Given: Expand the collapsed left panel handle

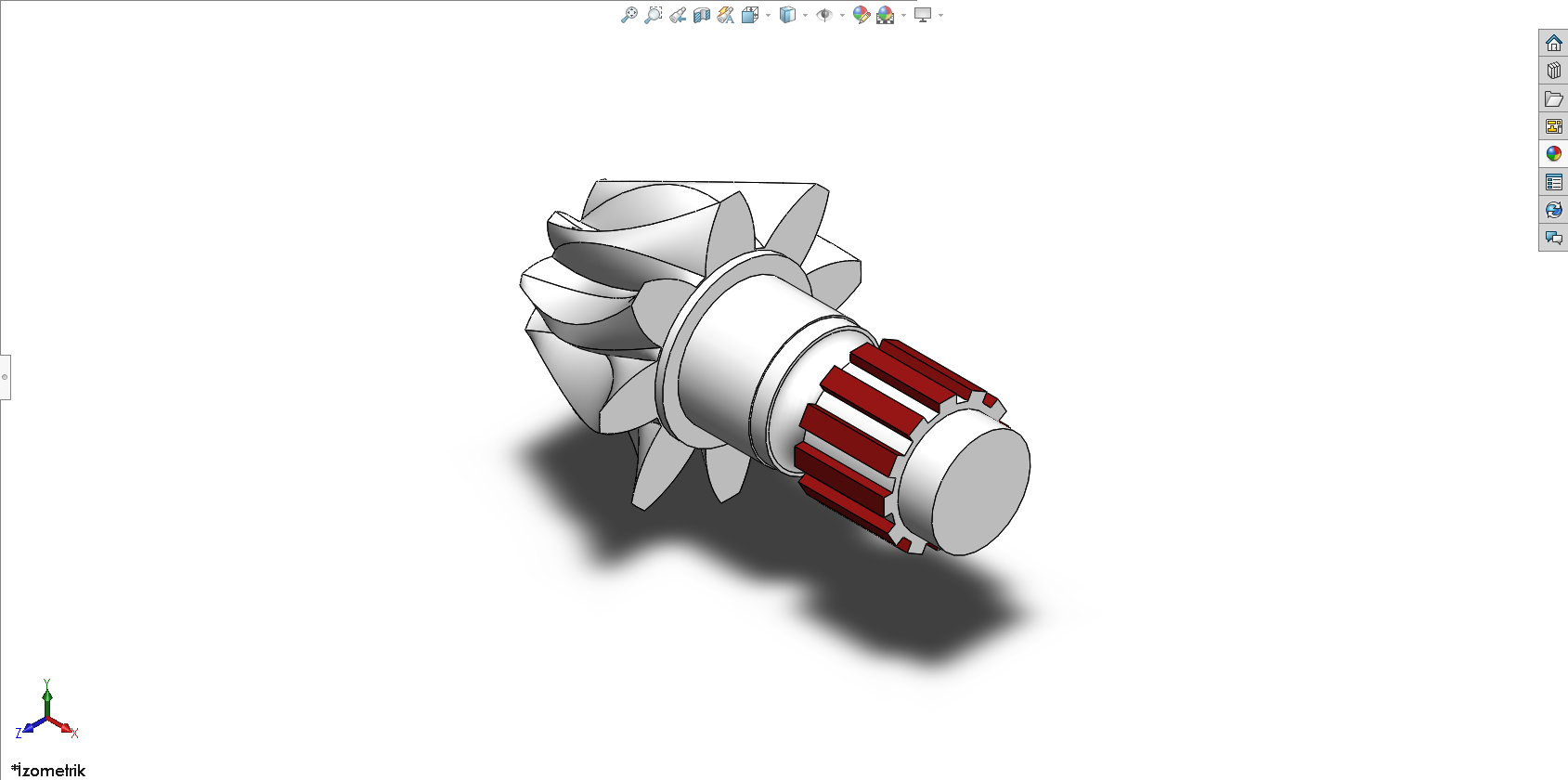Looking at the screenshot, I should [5, 377].
